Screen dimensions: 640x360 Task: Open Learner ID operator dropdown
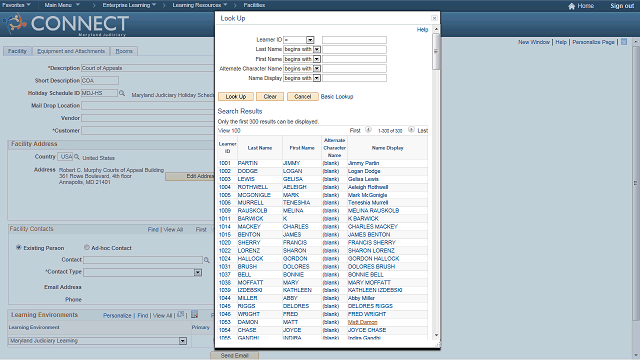[x=310, y=40]
